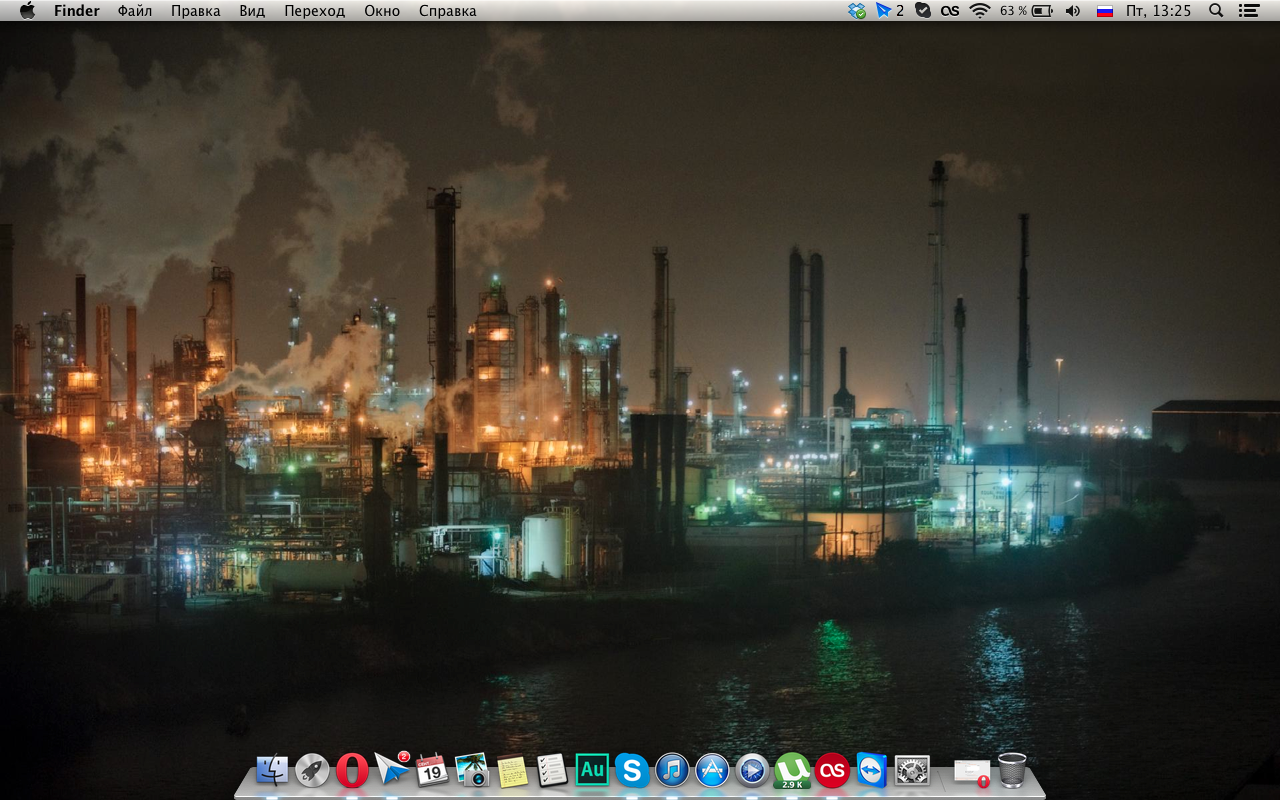Open the Finder application menu
1280x800 pixels.
[x=77, y=11]
